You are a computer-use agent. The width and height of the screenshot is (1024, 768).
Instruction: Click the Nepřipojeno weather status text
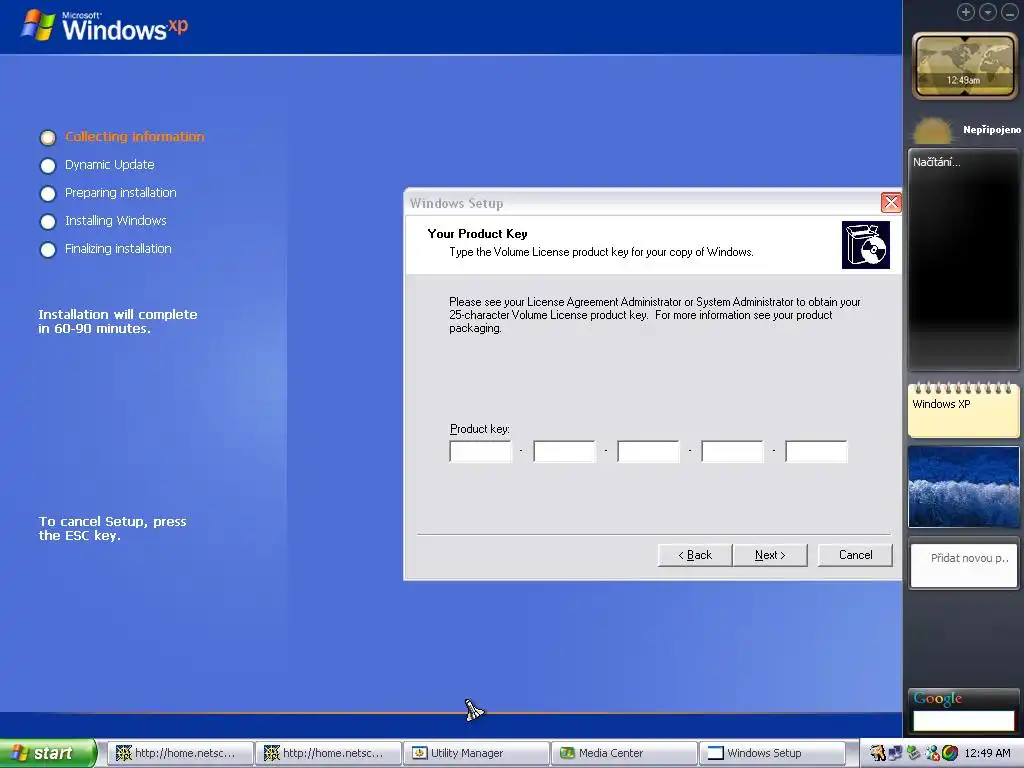tap(991, 129)
